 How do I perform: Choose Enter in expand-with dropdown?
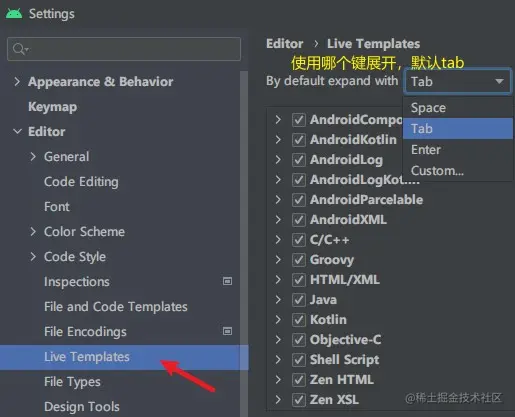458,150
